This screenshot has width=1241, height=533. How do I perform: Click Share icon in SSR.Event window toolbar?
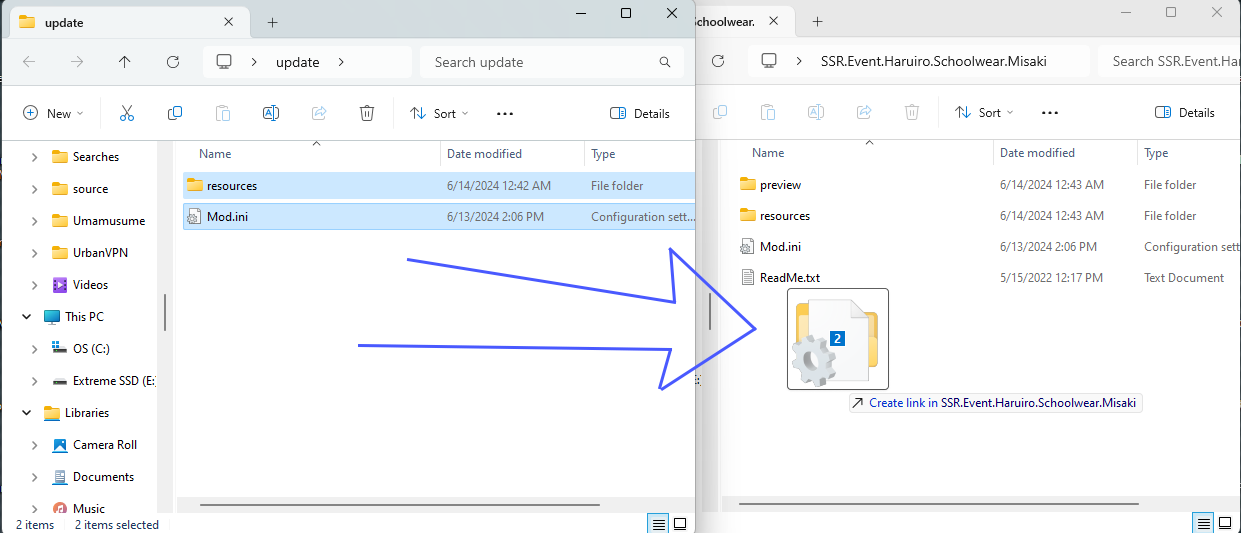[x=864, y=112]
